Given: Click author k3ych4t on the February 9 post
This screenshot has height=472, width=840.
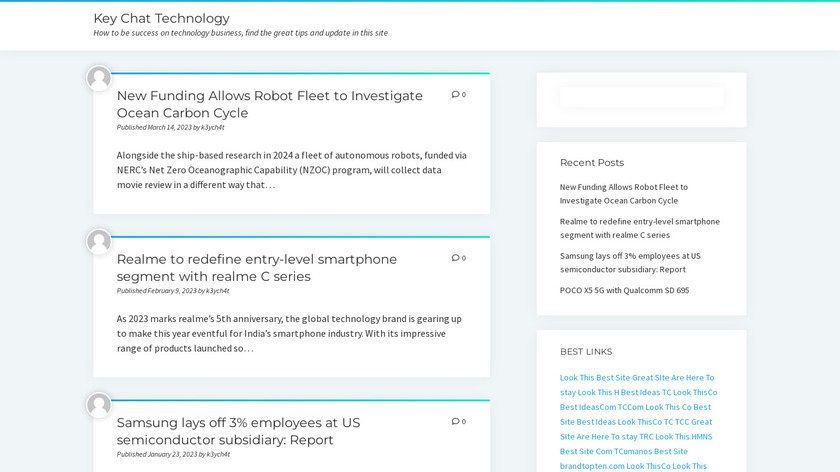Looking at the screenshot, I should (x=217, y=291).
